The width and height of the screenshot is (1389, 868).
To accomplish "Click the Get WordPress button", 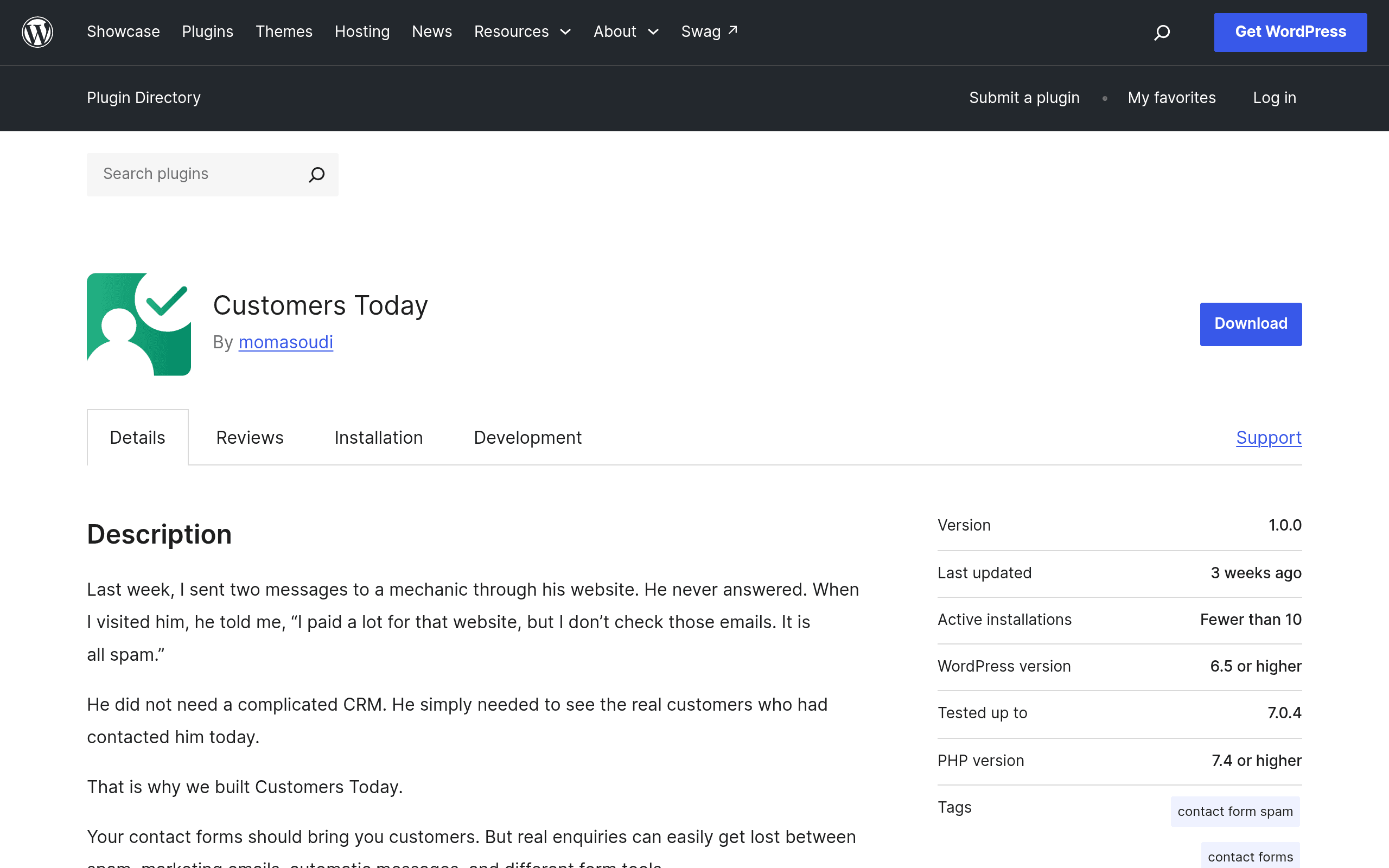I will coord(1290,32).
